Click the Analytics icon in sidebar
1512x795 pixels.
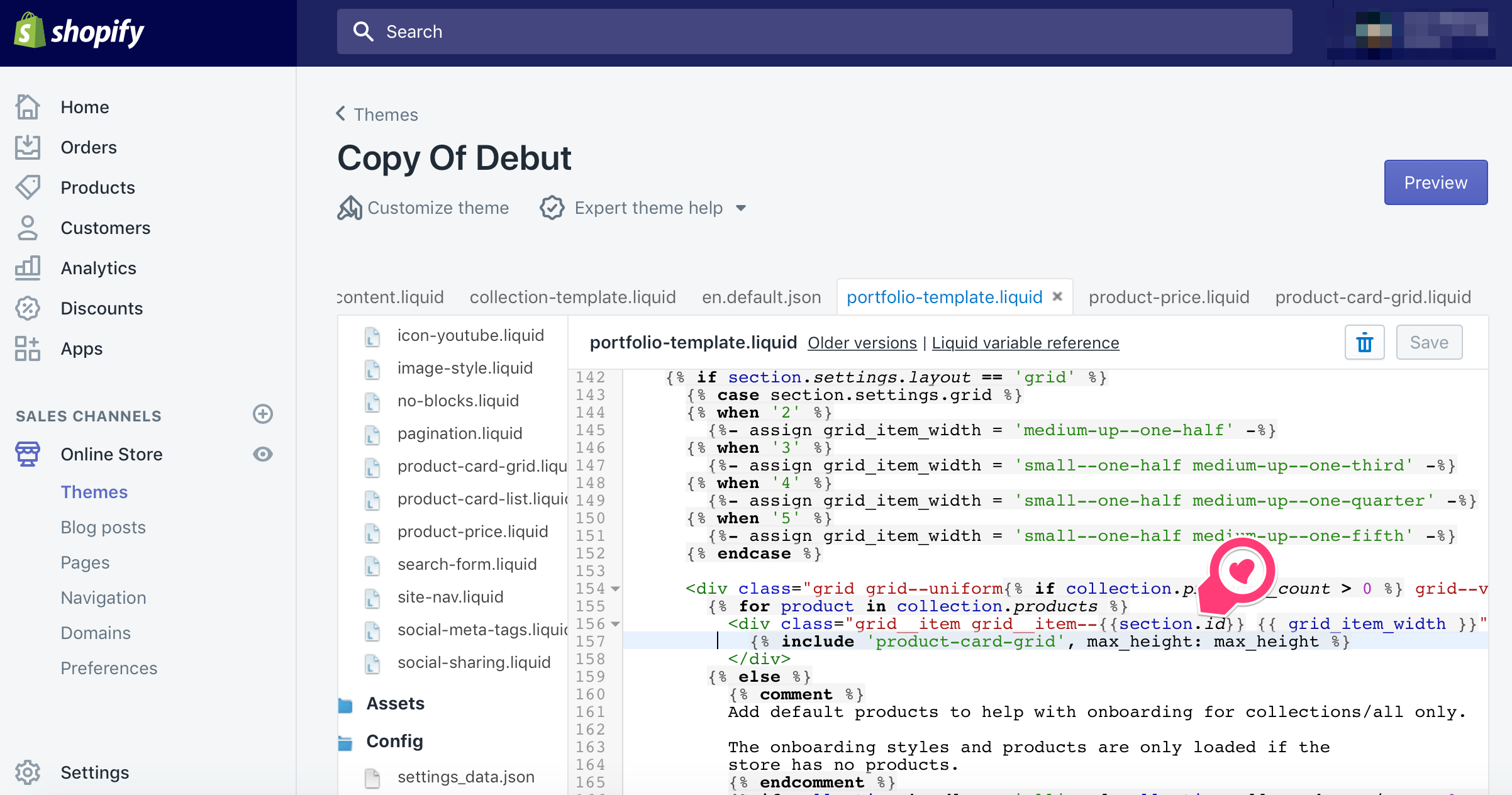(x=27, y=268)
